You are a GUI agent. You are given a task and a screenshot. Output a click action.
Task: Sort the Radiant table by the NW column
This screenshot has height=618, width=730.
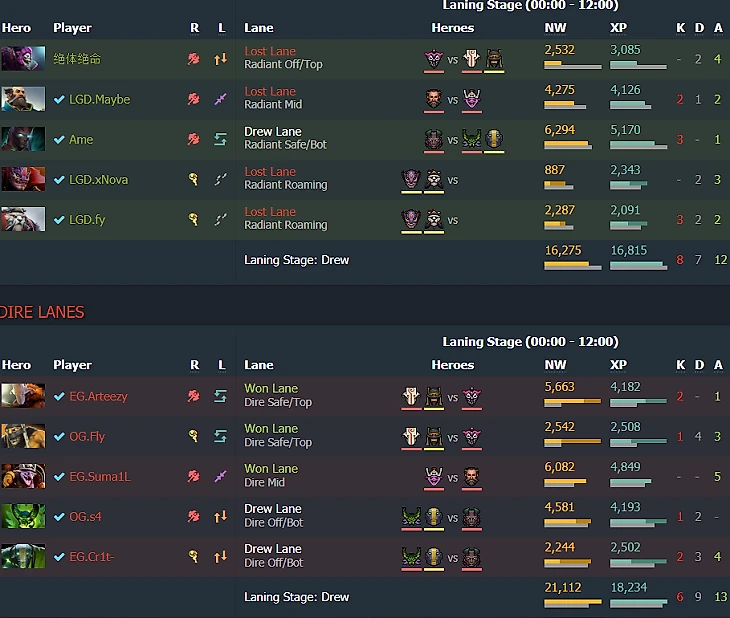click(555, 28)
